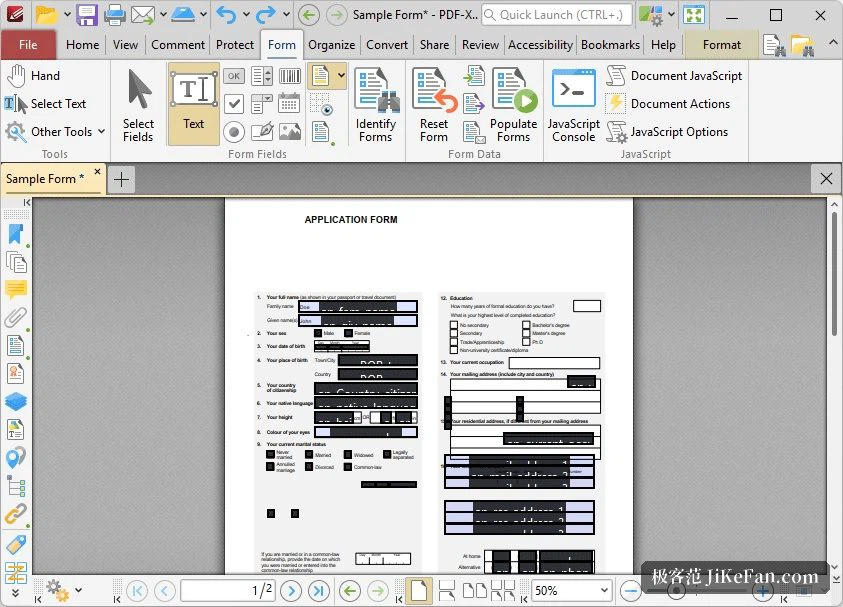Tick the 'No secondary' education checkbox
This screenshot has width=843, height=607.
coord(454,325)
